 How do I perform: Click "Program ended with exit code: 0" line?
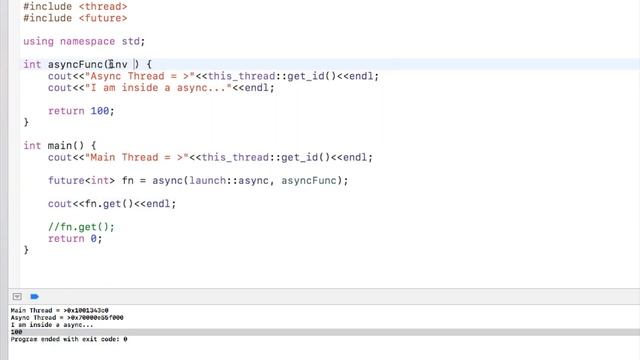click(x=69, y=339)
